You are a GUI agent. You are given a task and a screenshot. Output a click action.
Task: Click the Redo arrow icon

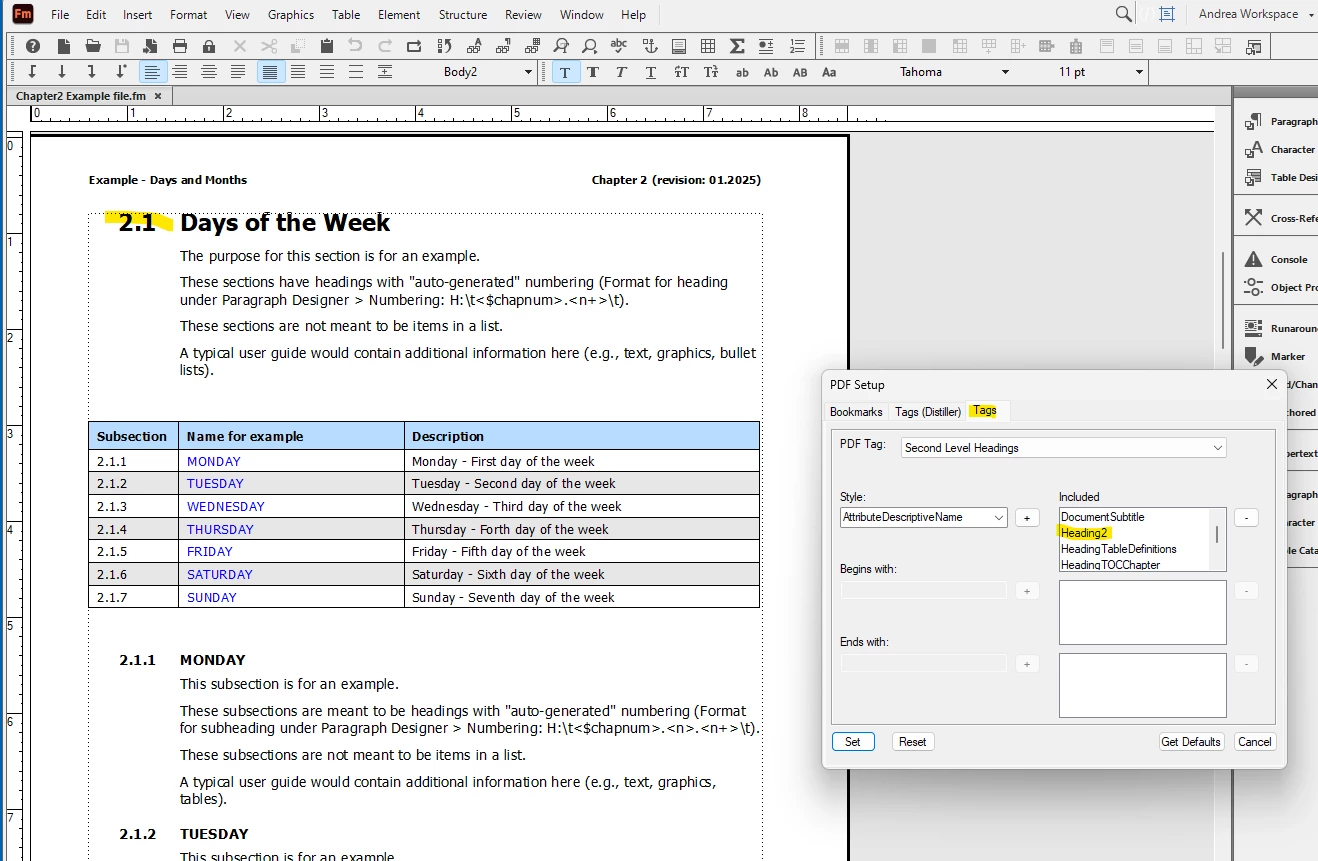(x=385, y=46)
